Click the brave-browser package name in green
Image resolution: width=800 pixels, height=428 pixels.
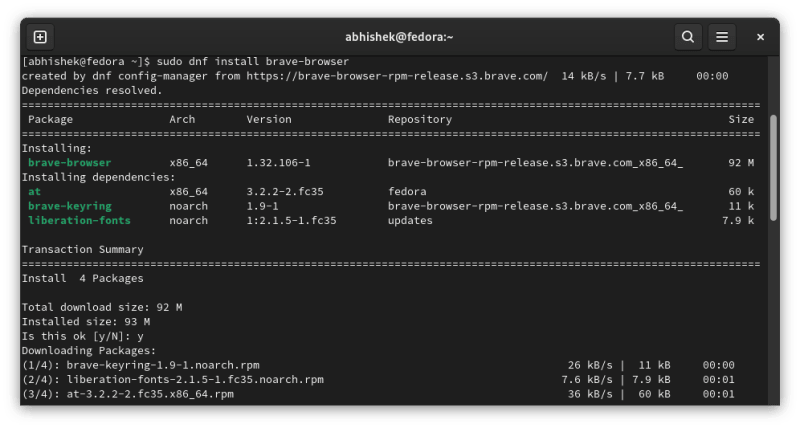(69, 162)
